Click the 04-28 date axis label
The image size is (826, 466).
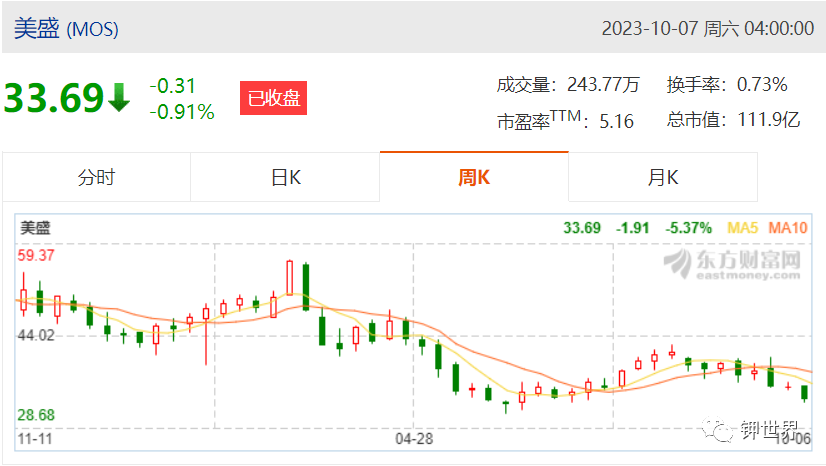coord(414,439)
